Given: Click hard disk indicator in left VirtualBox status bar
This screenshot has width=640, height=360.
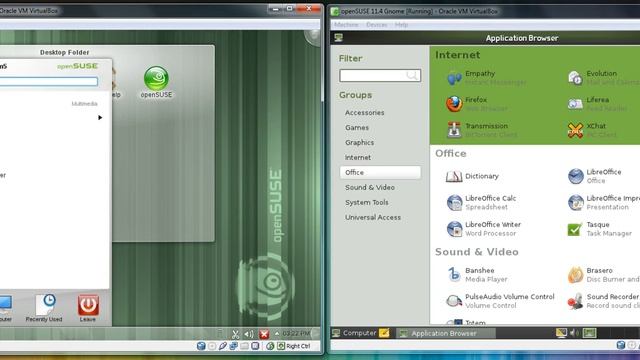Looking at the screenshot, I should tap(201, 346).
